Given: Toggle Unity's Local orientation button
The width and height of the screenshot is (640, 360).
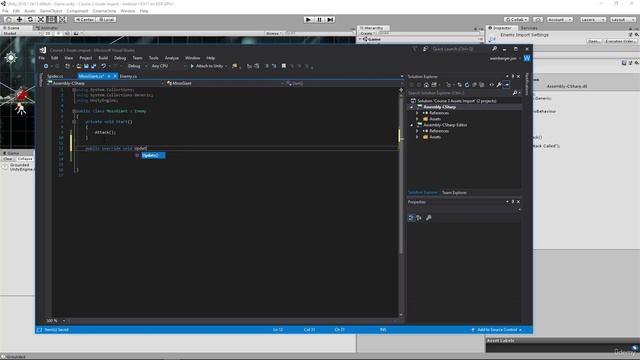Looking at the screenshot, I should coord(106,20).
